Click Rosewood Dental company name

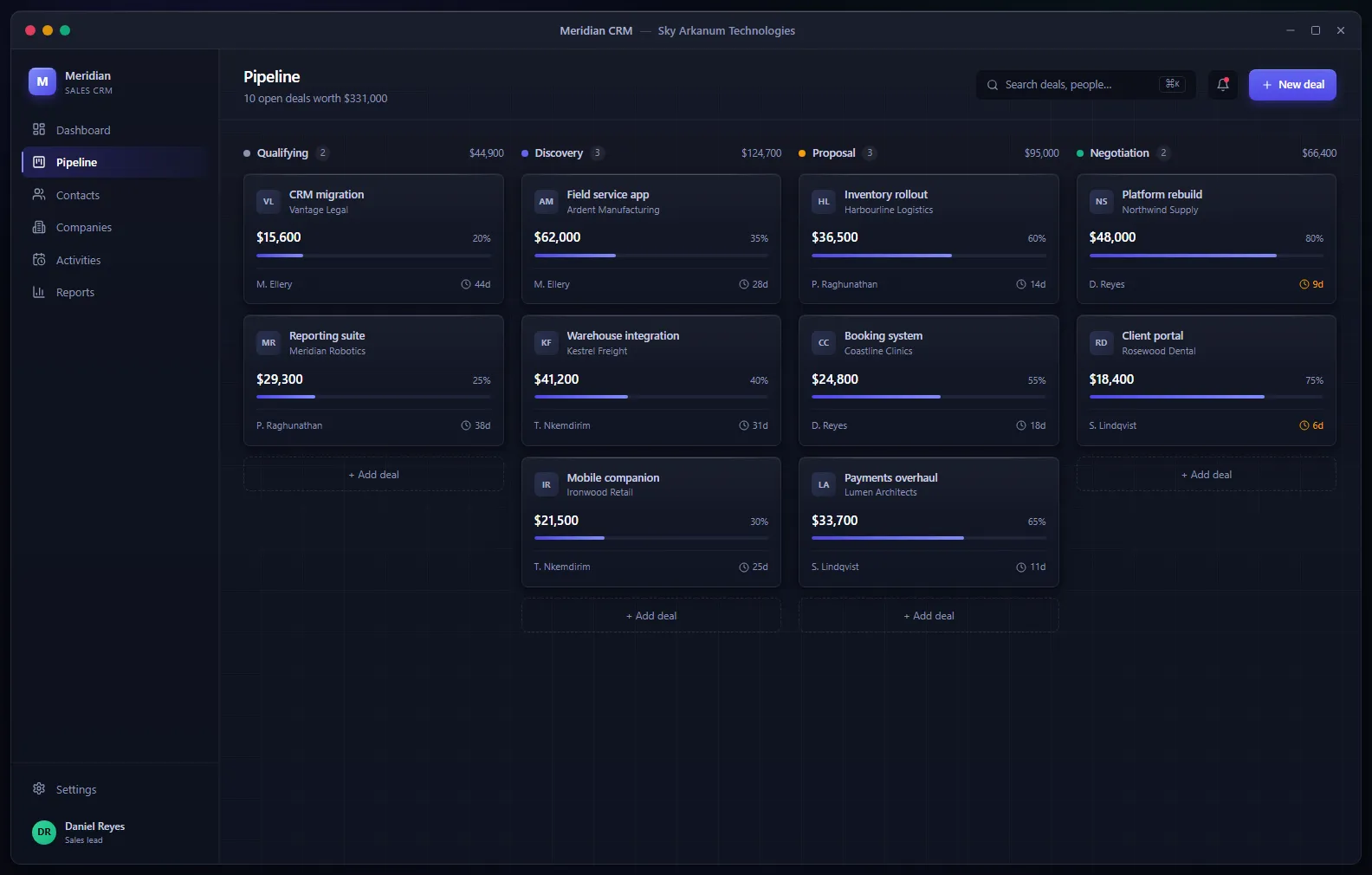(1159, 351)
